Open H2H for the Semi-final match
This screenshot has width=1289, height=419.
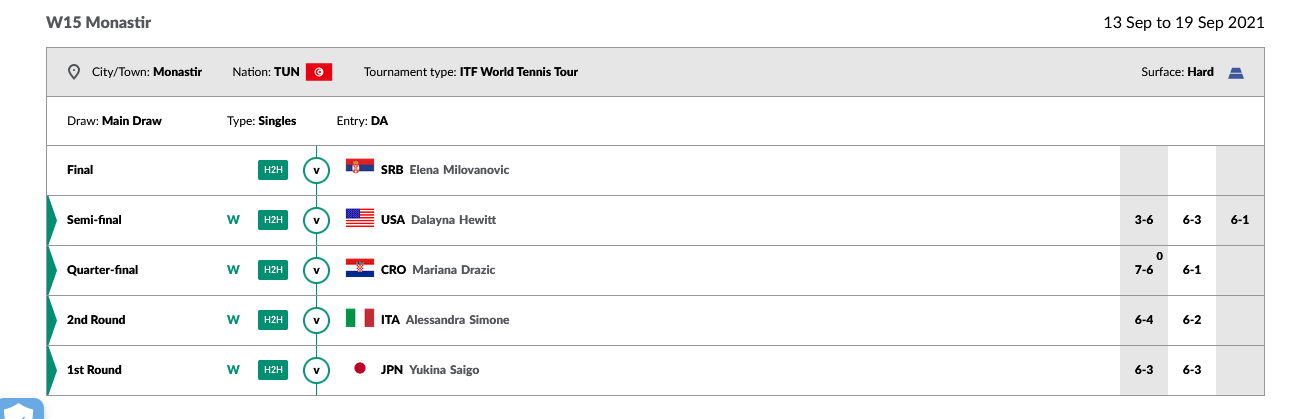272,220
